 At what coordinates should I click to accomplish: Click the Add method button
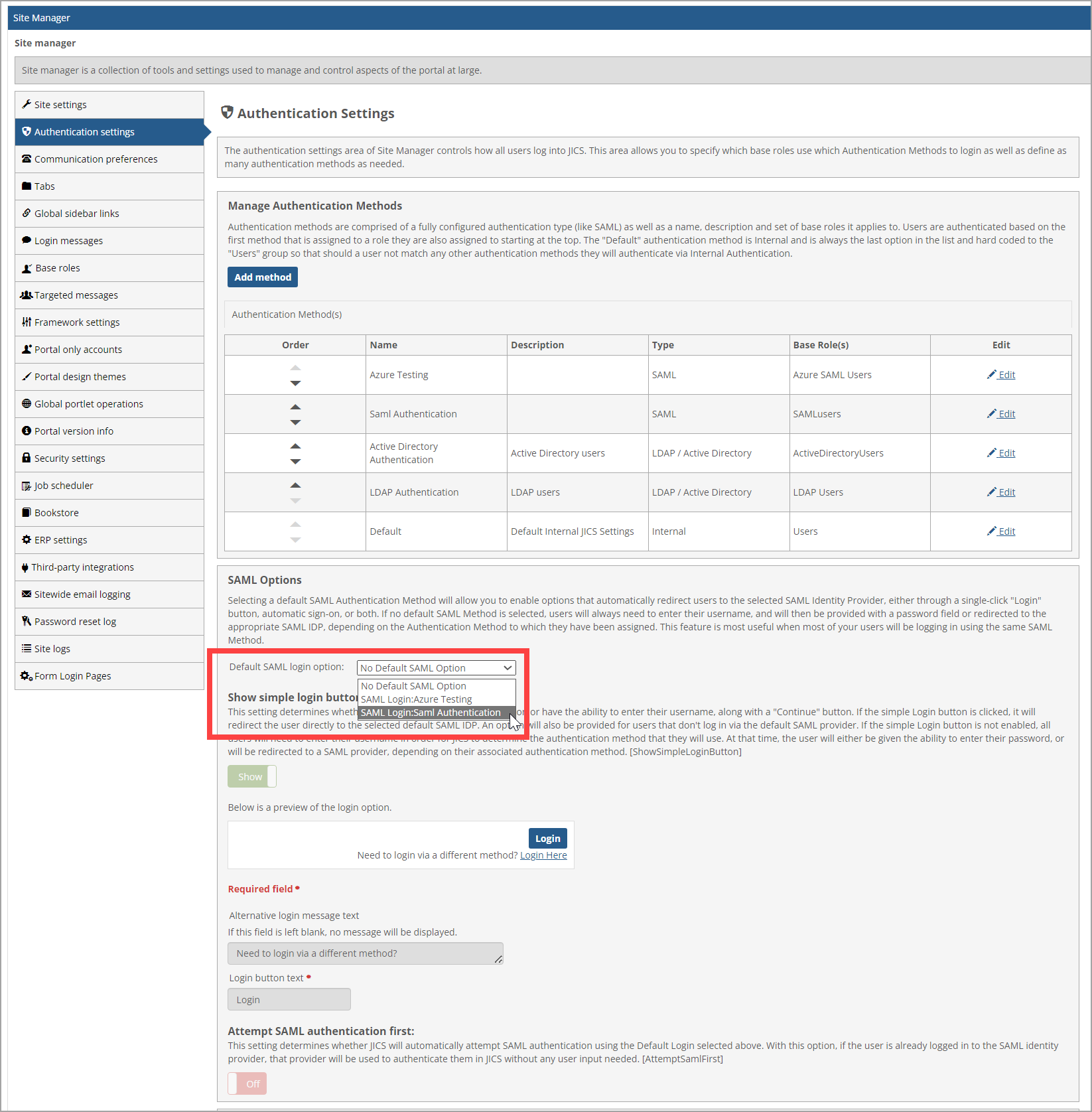(262, 277)
